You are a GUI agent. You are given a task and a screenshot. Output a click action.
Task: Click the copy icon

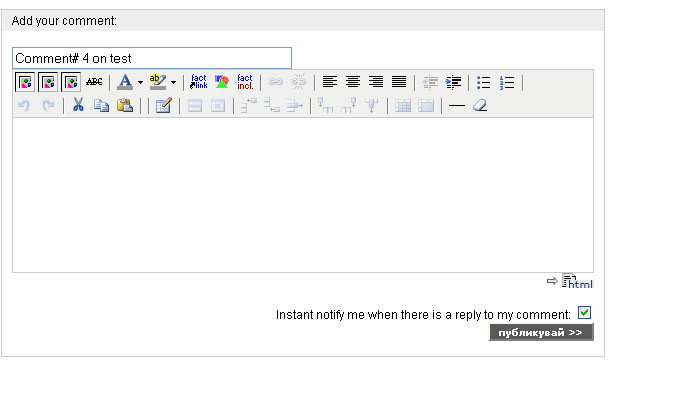101,105
